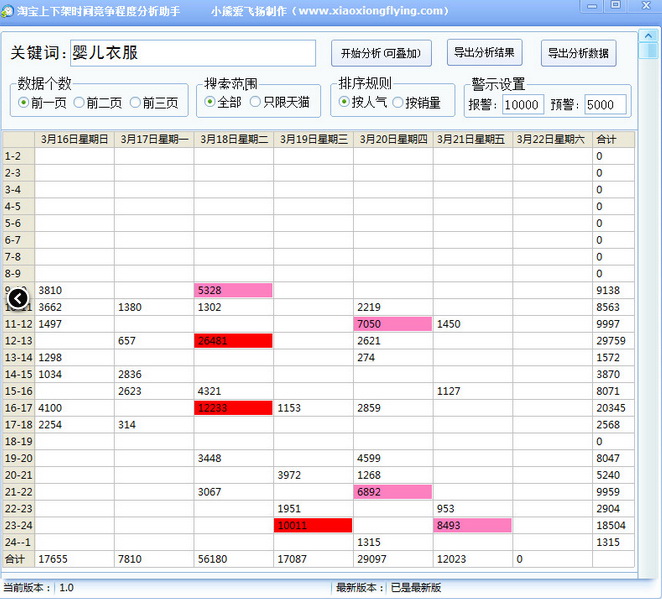Close the analysis window
This screenshot has width=662, height=599.
point(646,5)
